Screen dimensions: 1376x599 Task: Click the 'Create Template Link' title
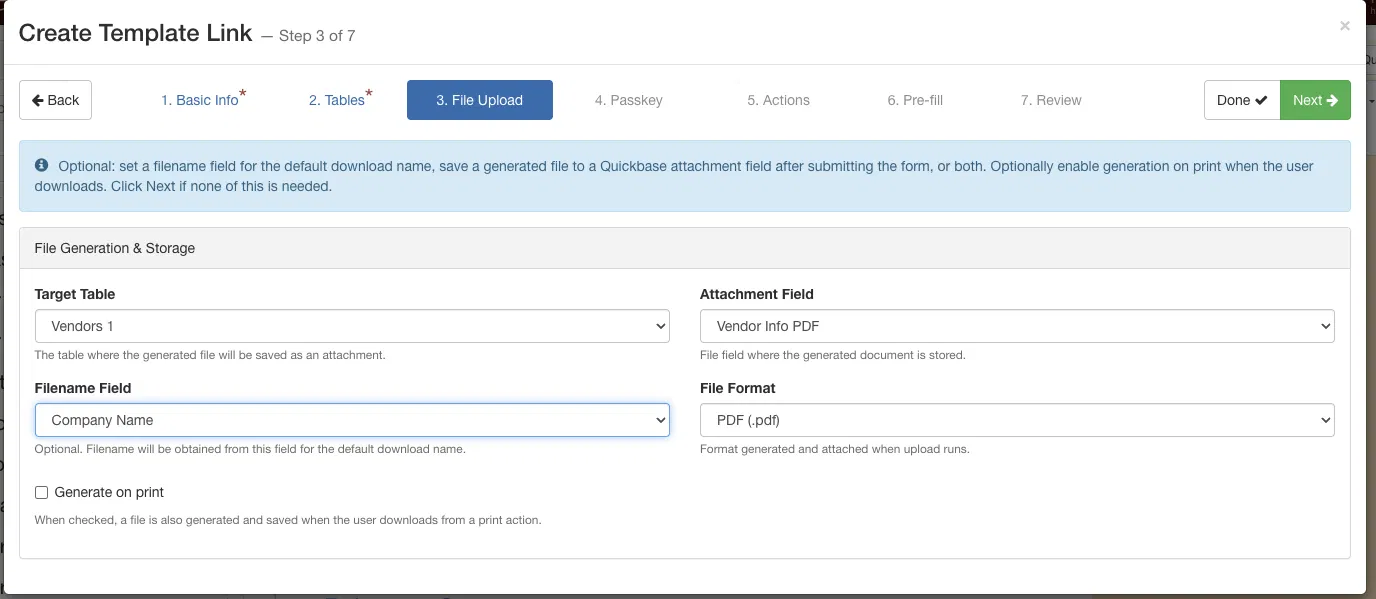136,33
